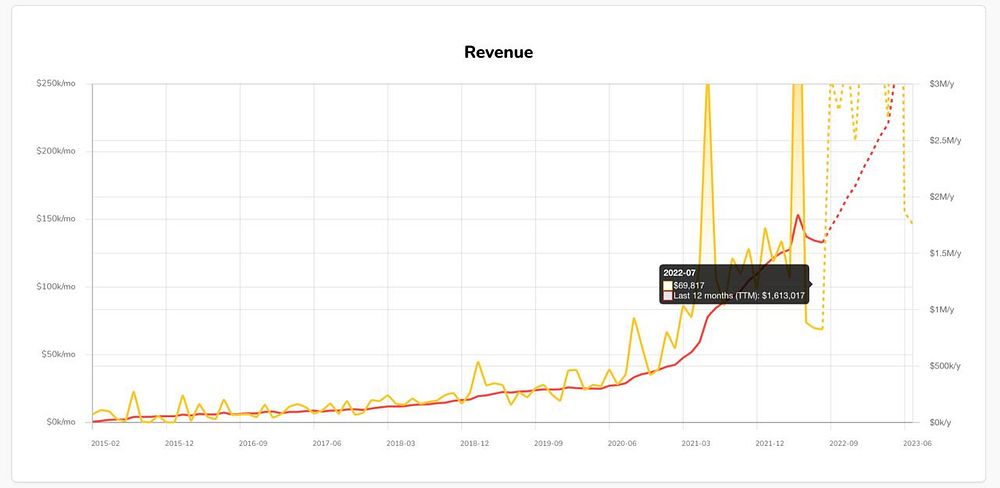Click the 2016-09 x-axis date label

coord(253,442)
